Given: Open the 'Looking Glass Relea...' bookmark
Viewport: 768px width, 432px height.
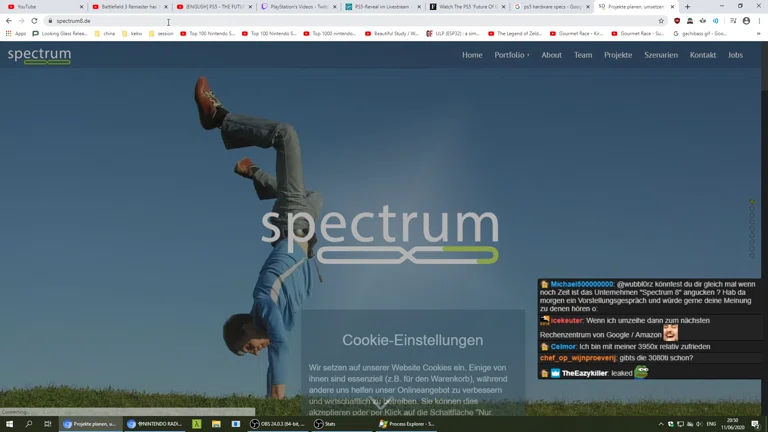Looking at the screenshot, I should [60, 33].
